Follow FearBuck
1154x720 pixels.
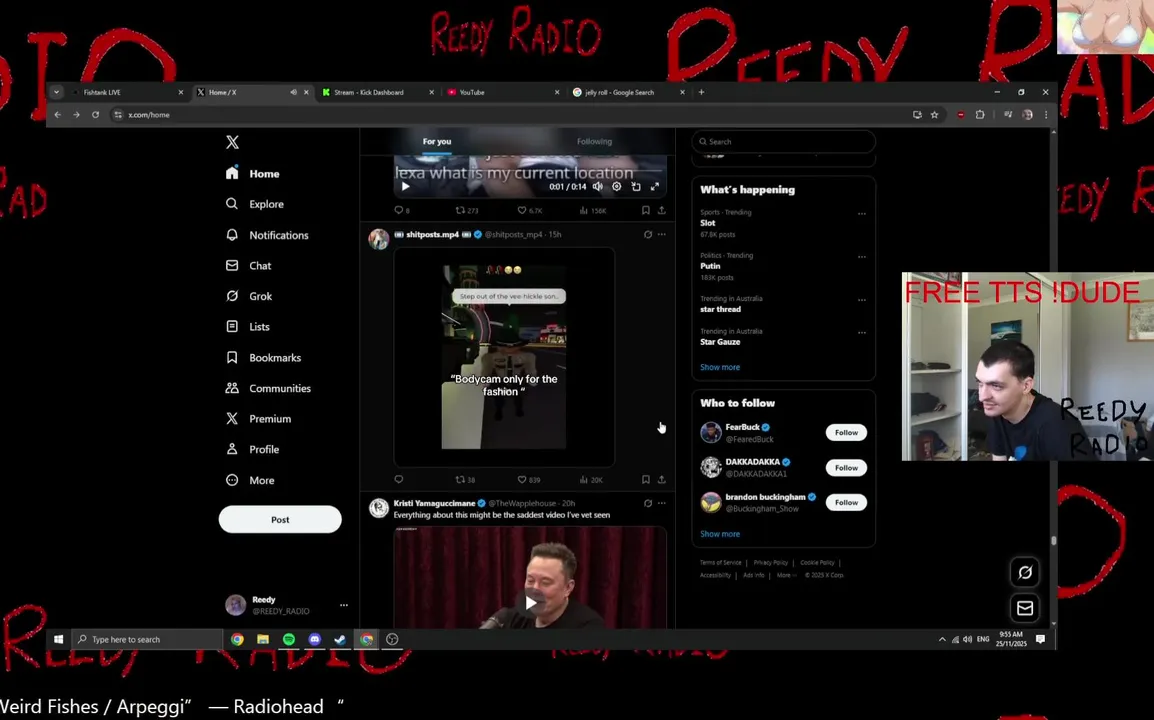[x=846, y=432]
